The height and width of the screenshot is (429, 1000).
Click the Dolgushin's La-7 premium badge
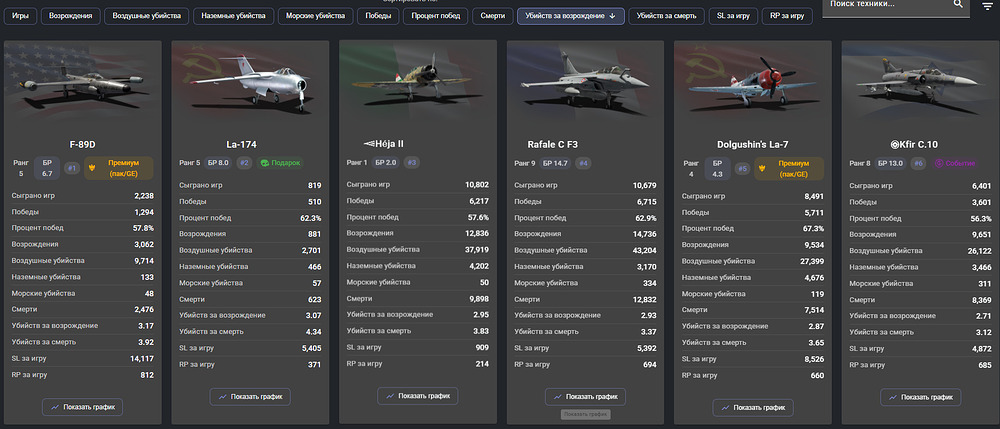pos(789,168)
